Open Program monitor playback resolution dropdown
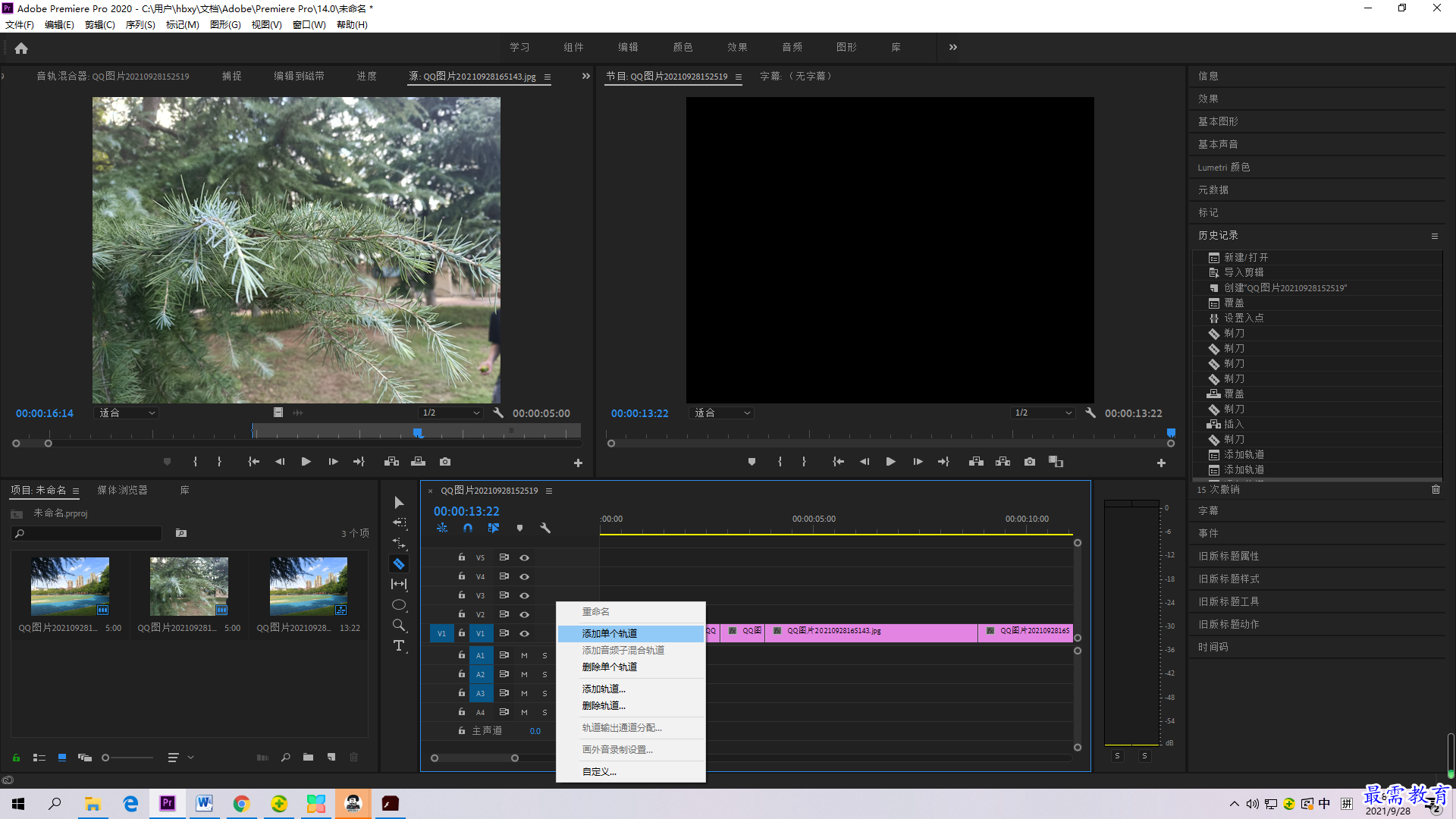The width and height of the screenshot is (1456, 819). (x=1043, y=413)
